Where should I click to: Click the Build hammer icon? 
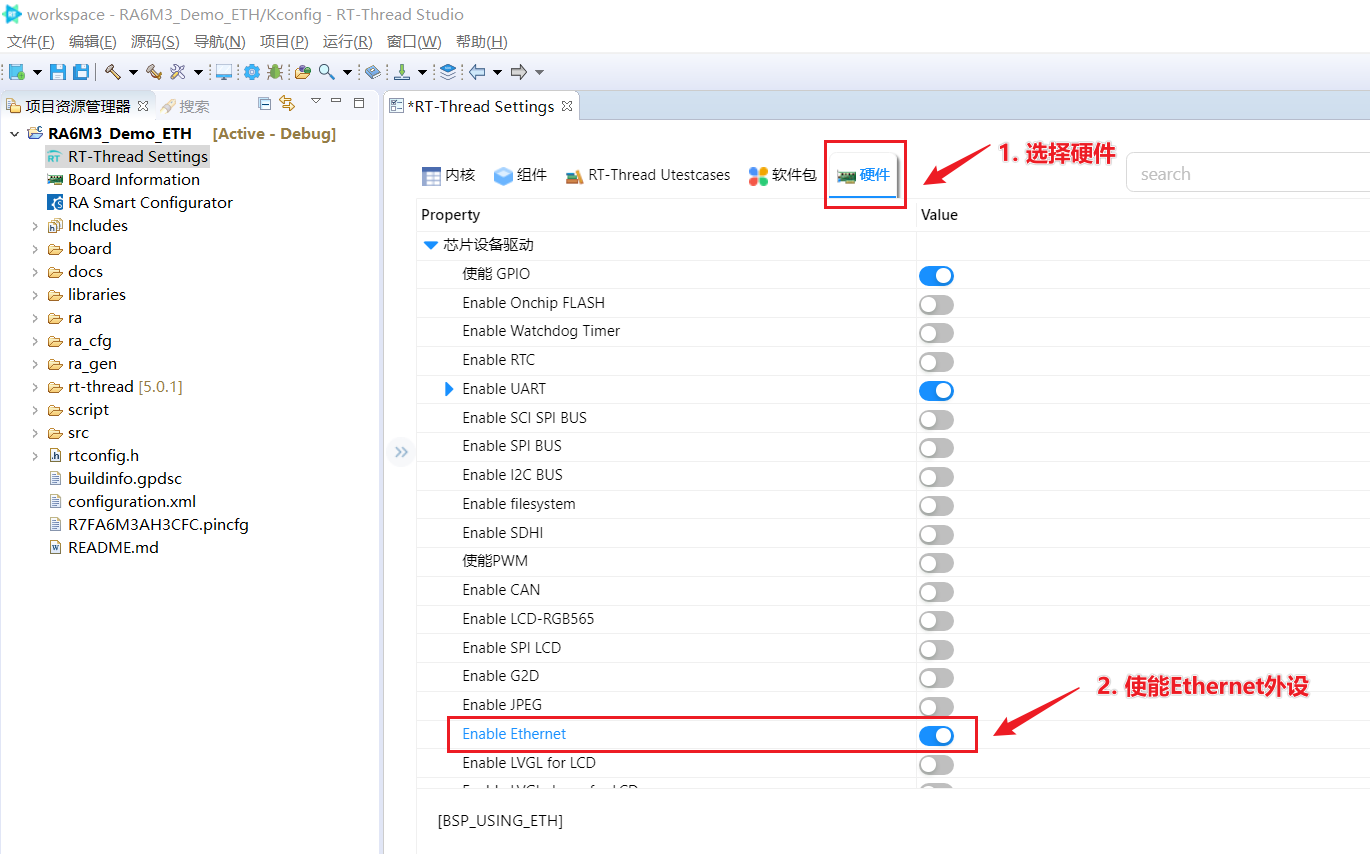113,72
